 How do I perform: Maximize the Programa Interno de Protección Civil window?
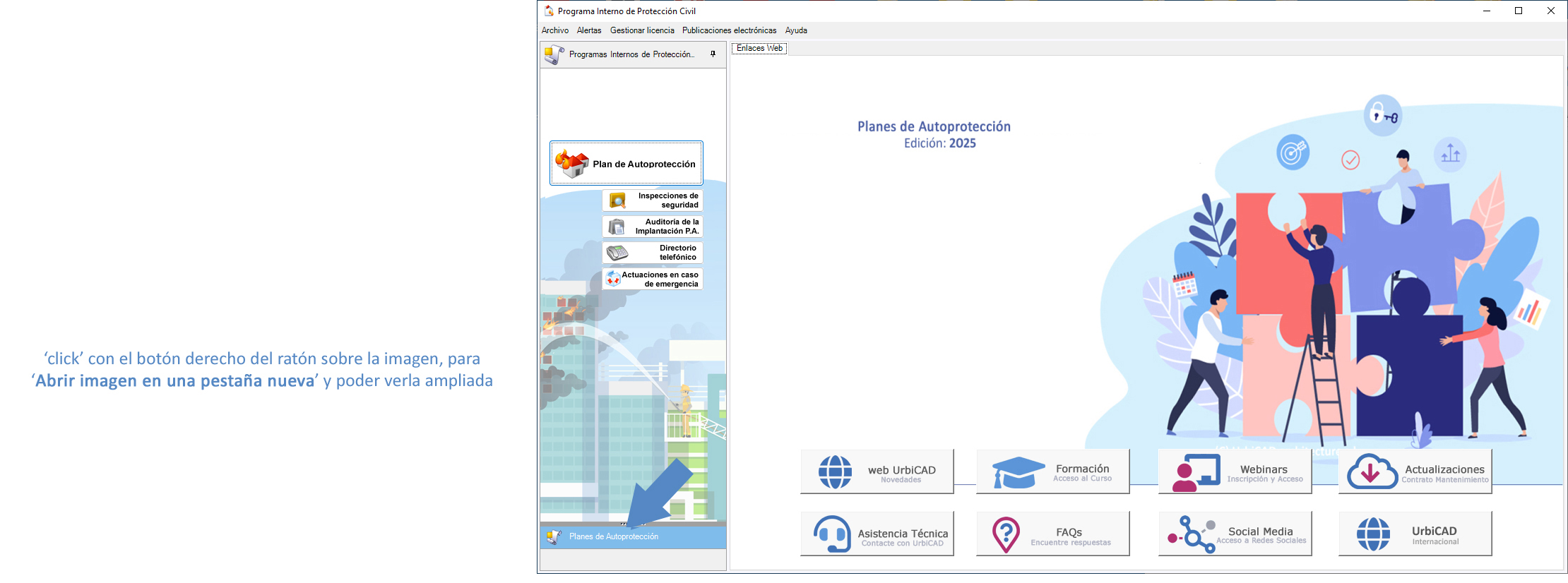1519,11
